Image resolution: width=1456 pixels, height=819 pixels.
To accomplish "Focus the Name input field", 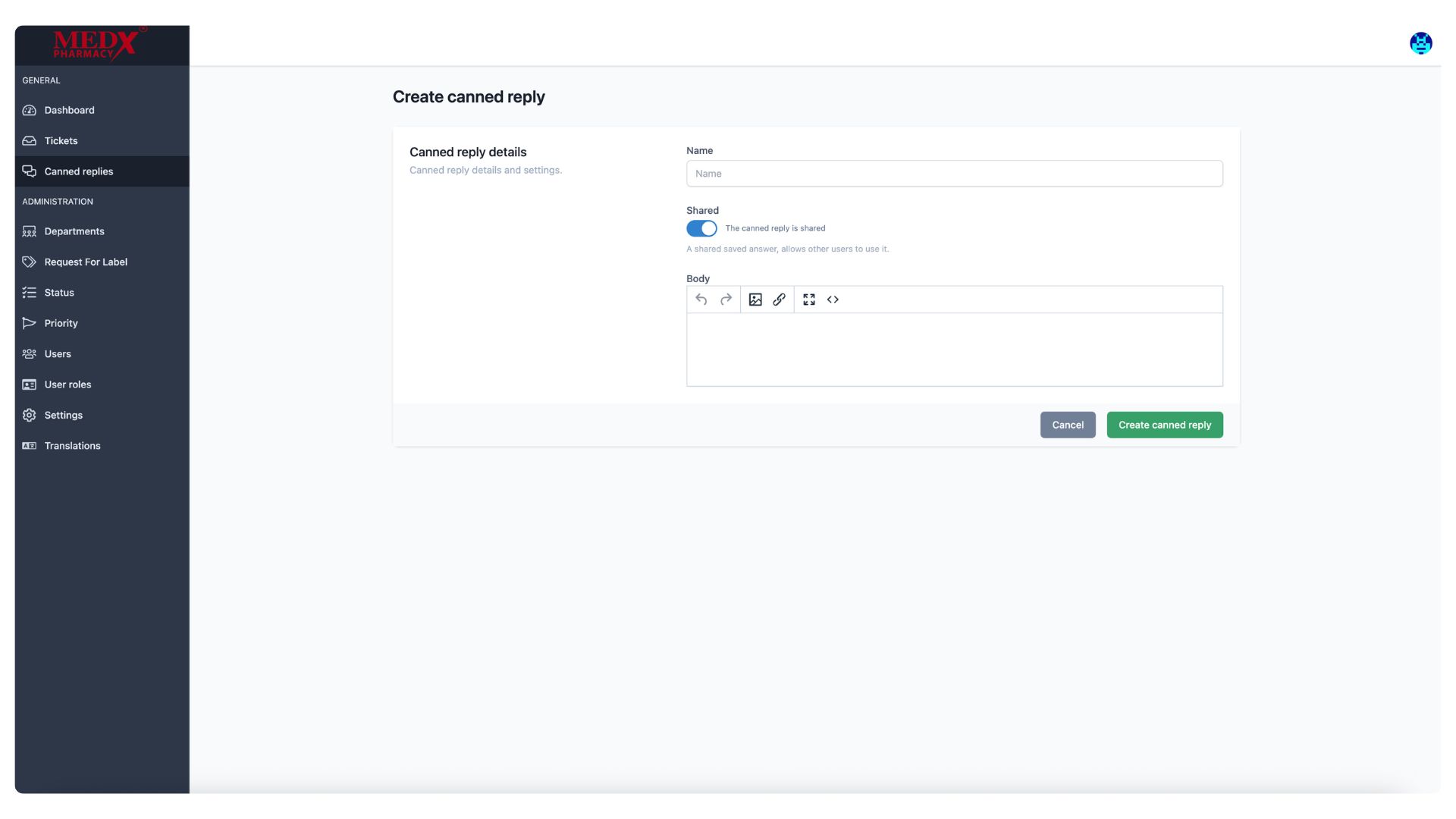I will pos(954,174).
